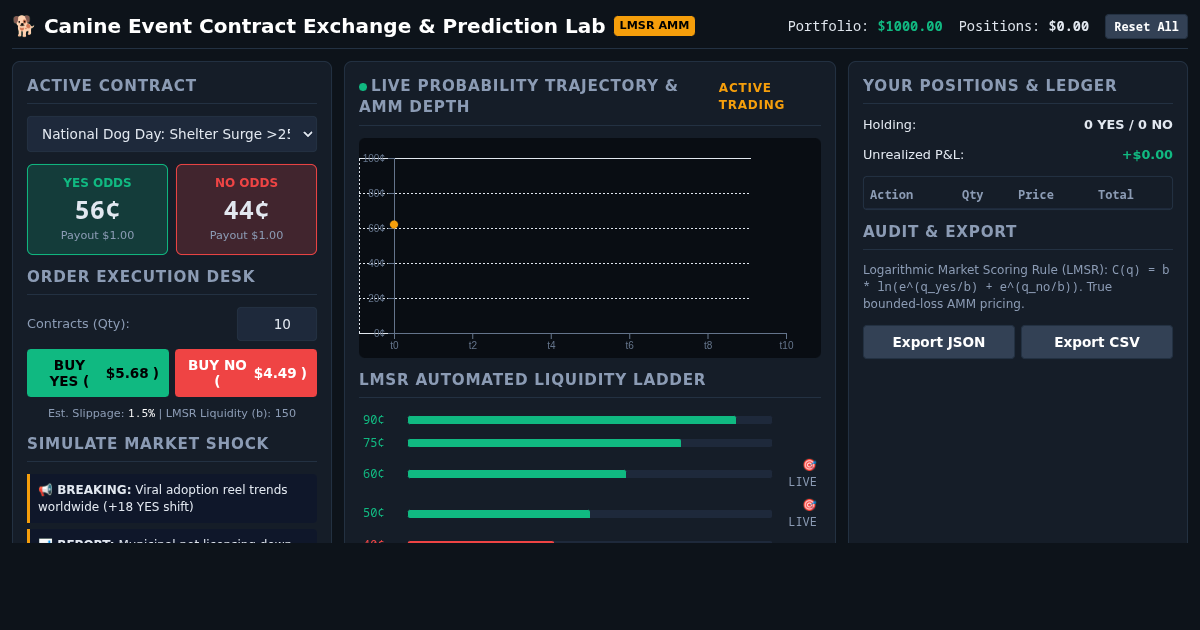
Task: Focus the Contracts (Qty) input field
Action: pyautogui.click(x=277, y=324)
